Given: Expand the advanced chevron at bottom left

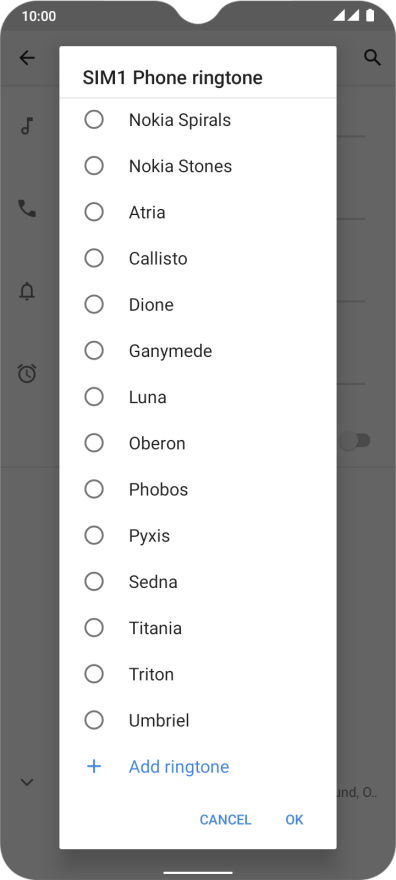Looking at the screenshot, I should pyautogui.click(x=27, y=782).
